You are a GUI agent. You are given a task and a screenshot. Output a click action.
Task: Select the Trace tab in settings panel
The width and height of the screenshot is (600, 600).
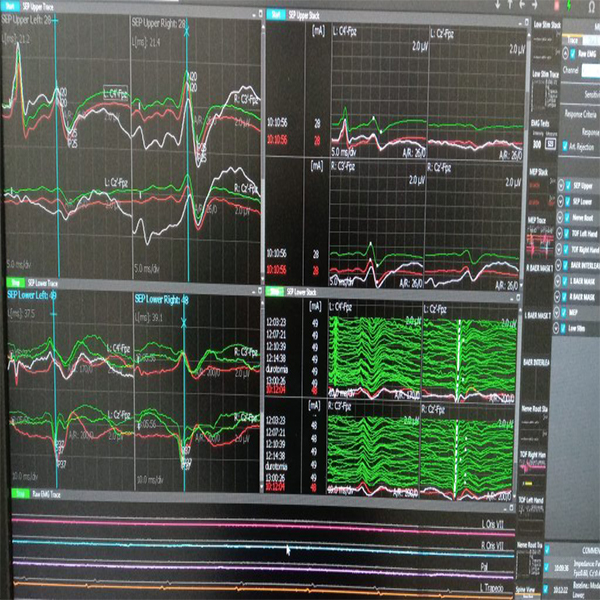click(572, 41)
